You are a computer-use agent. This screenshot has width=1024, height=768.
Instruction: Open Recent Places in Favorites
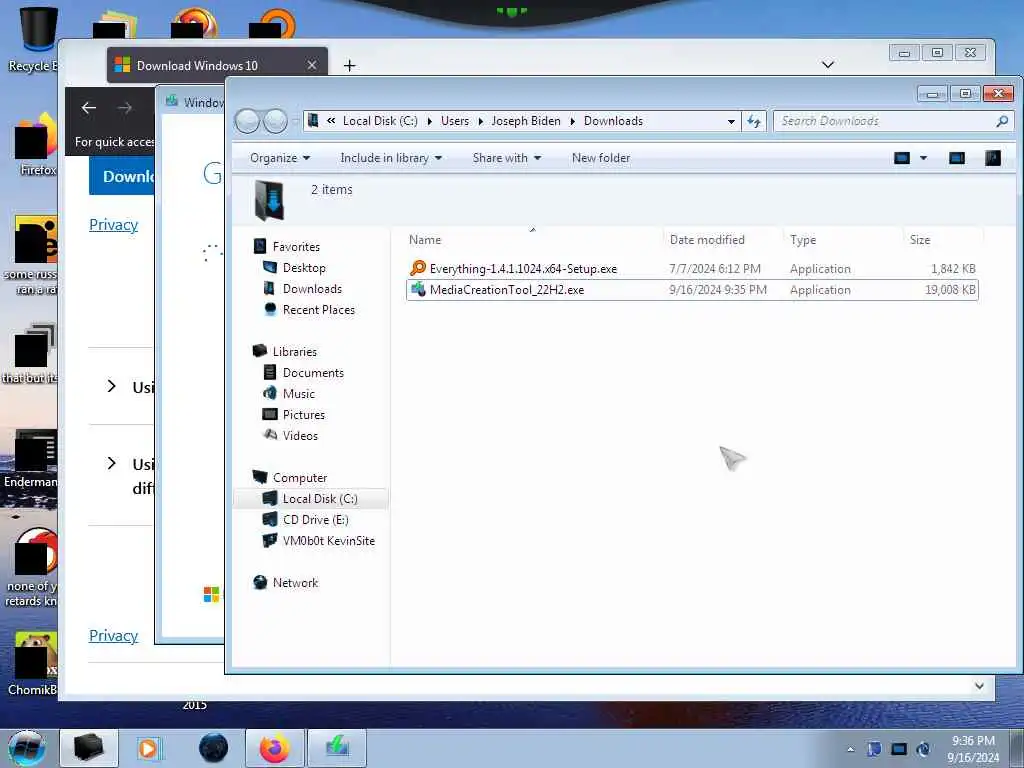click(x=318, y=310)
